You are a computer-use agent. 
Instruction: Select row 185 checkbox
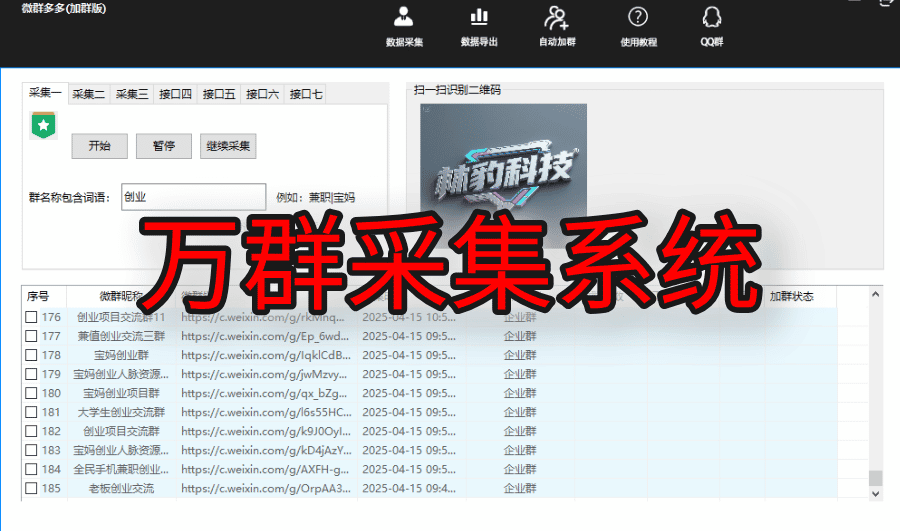[32, 489]
